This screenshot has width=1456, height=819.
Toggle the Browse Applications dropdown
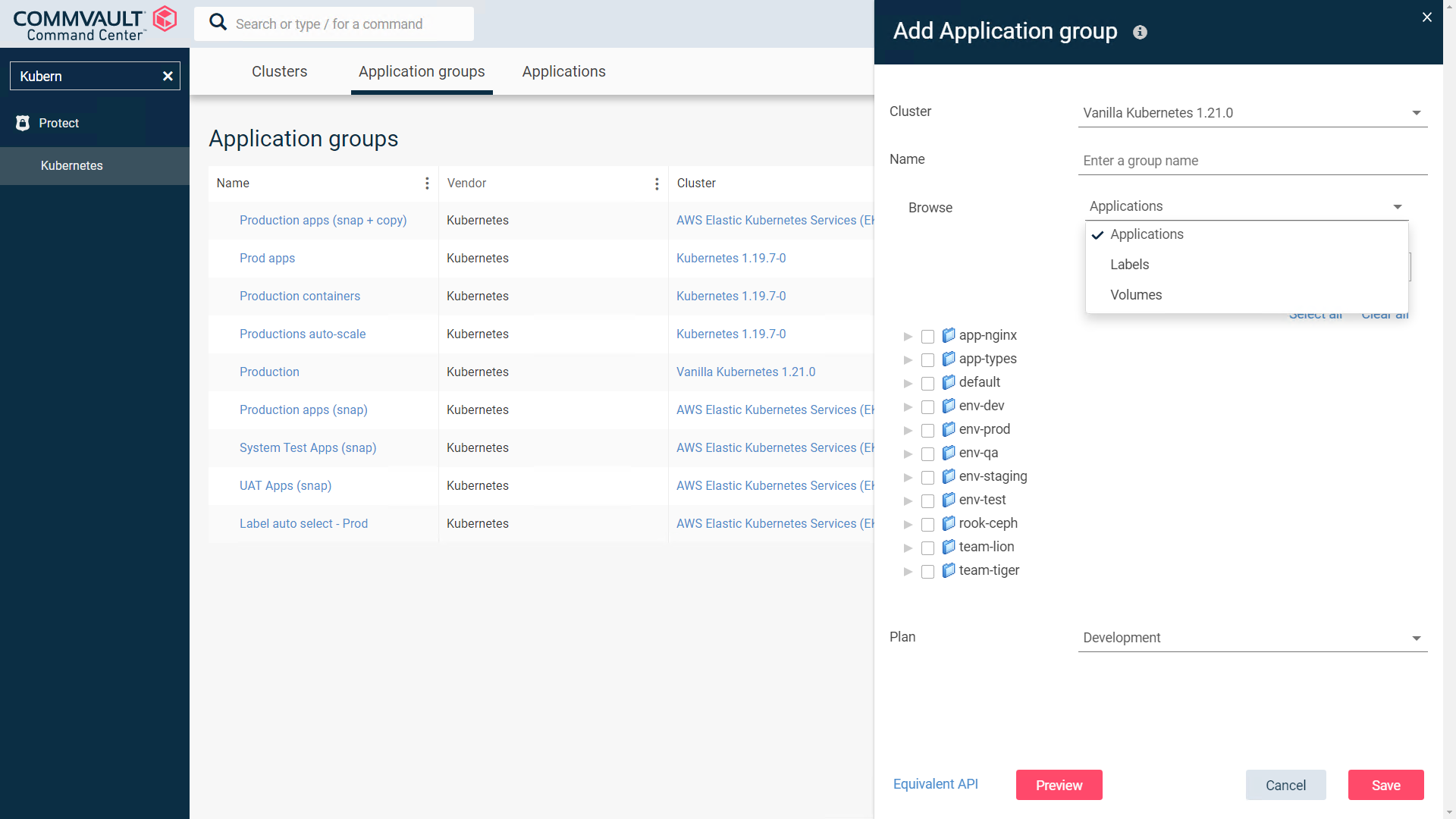coord(1246,206)
